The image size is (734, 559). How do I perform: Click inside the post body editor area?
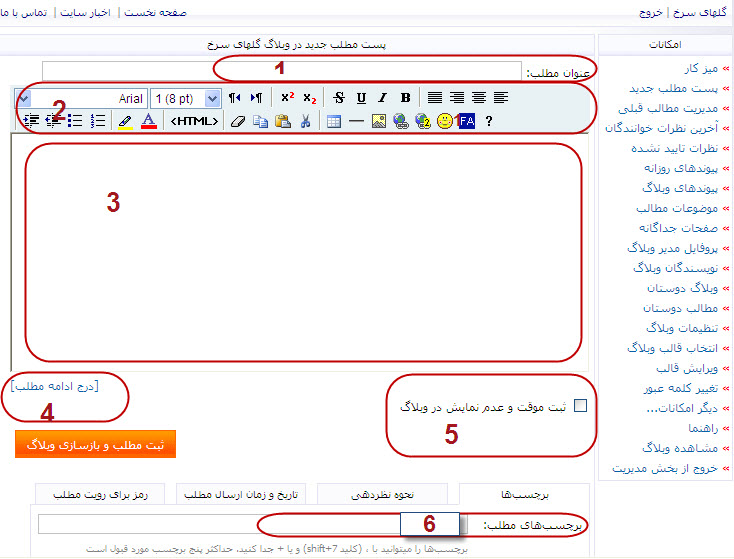click(x=300, y=252)
